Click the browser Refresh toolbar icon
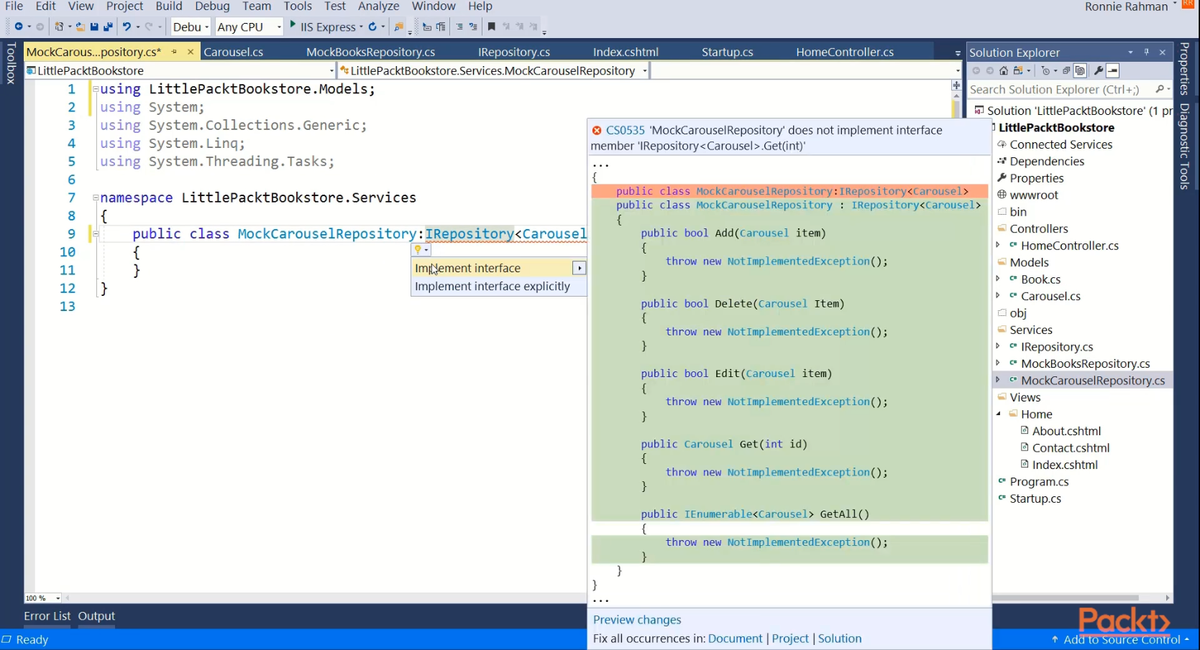The height and width of the screenshot is (650, 1200). pos(372,26)
